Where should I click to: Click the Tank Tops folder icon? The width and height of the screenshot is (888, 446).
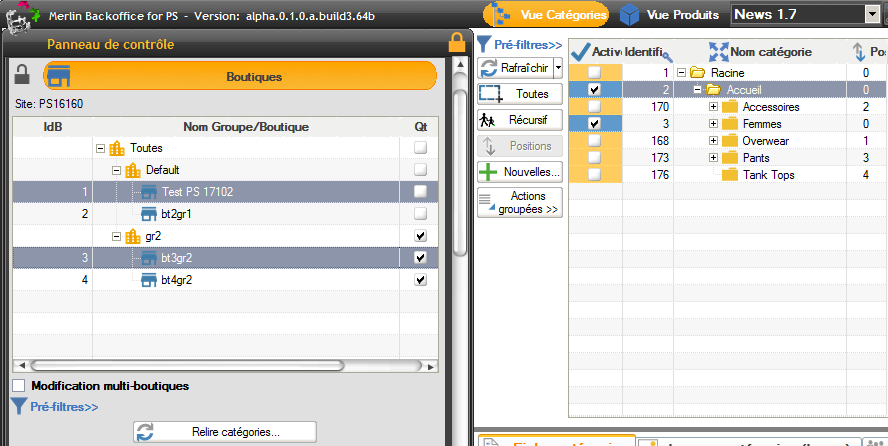coord(730,175)
